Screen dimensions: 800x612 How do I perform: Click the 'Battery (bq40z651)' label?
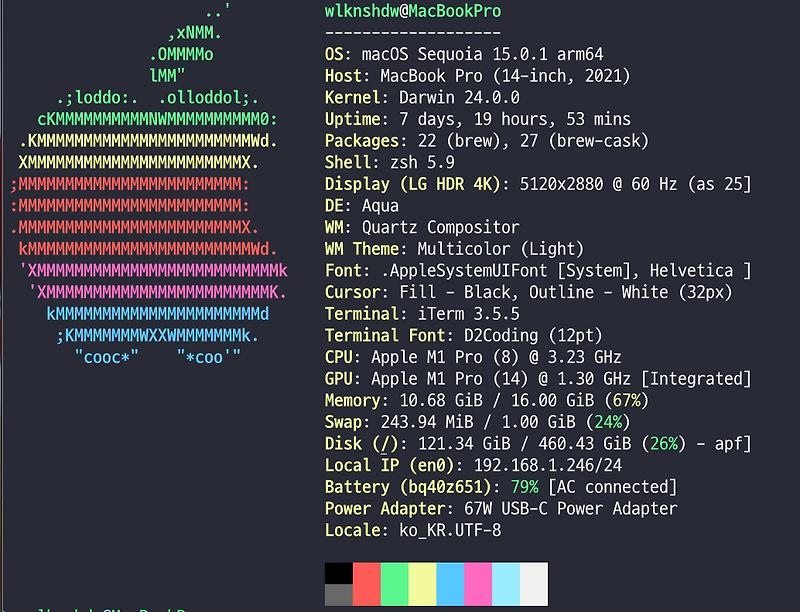[x=408, y=487]
